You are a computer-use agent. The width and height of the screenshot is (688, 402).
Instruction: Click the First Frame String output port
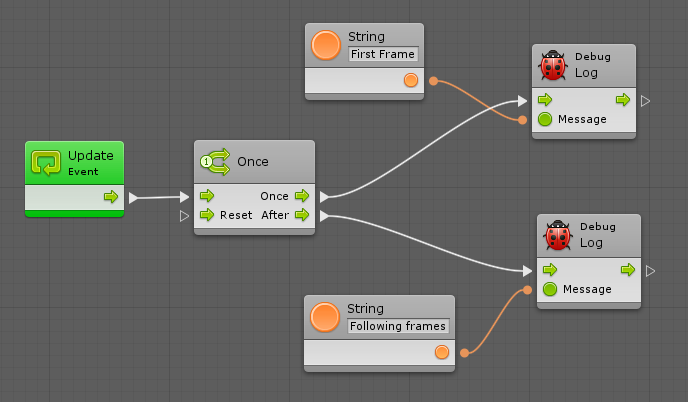tap(410, 80)
